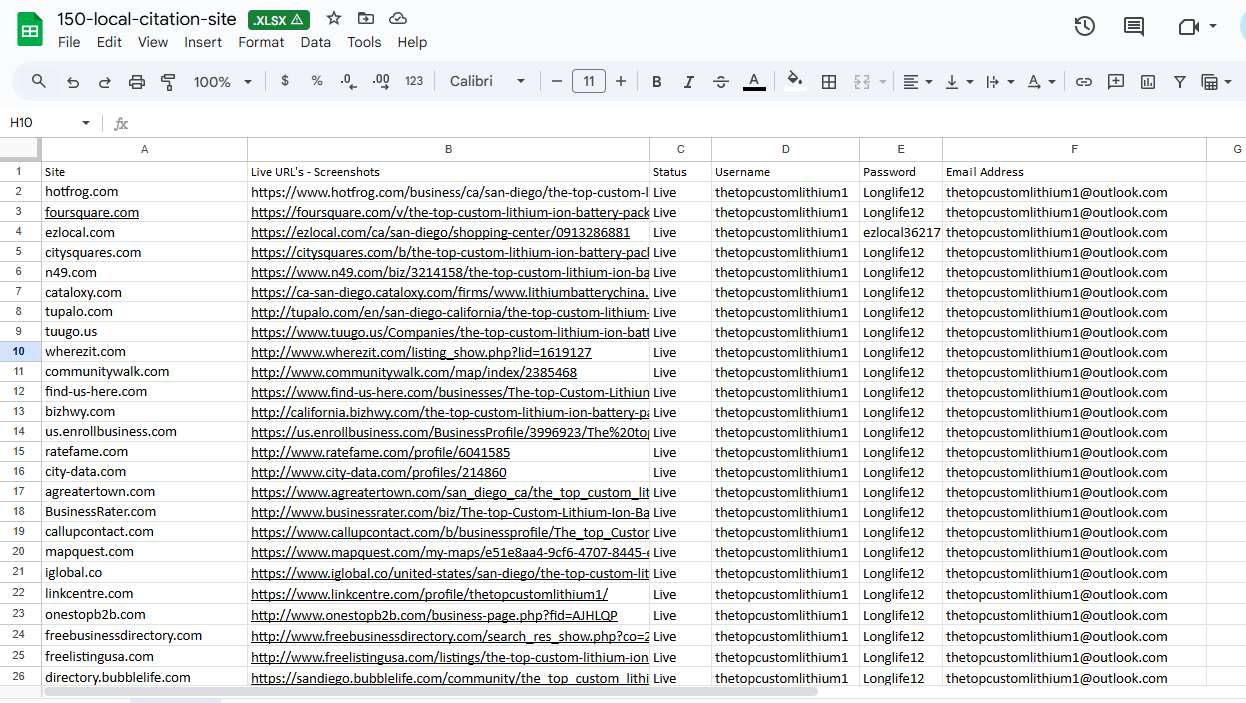
Task: Toggle italic formatting
Action: click(x=688, y=82)
